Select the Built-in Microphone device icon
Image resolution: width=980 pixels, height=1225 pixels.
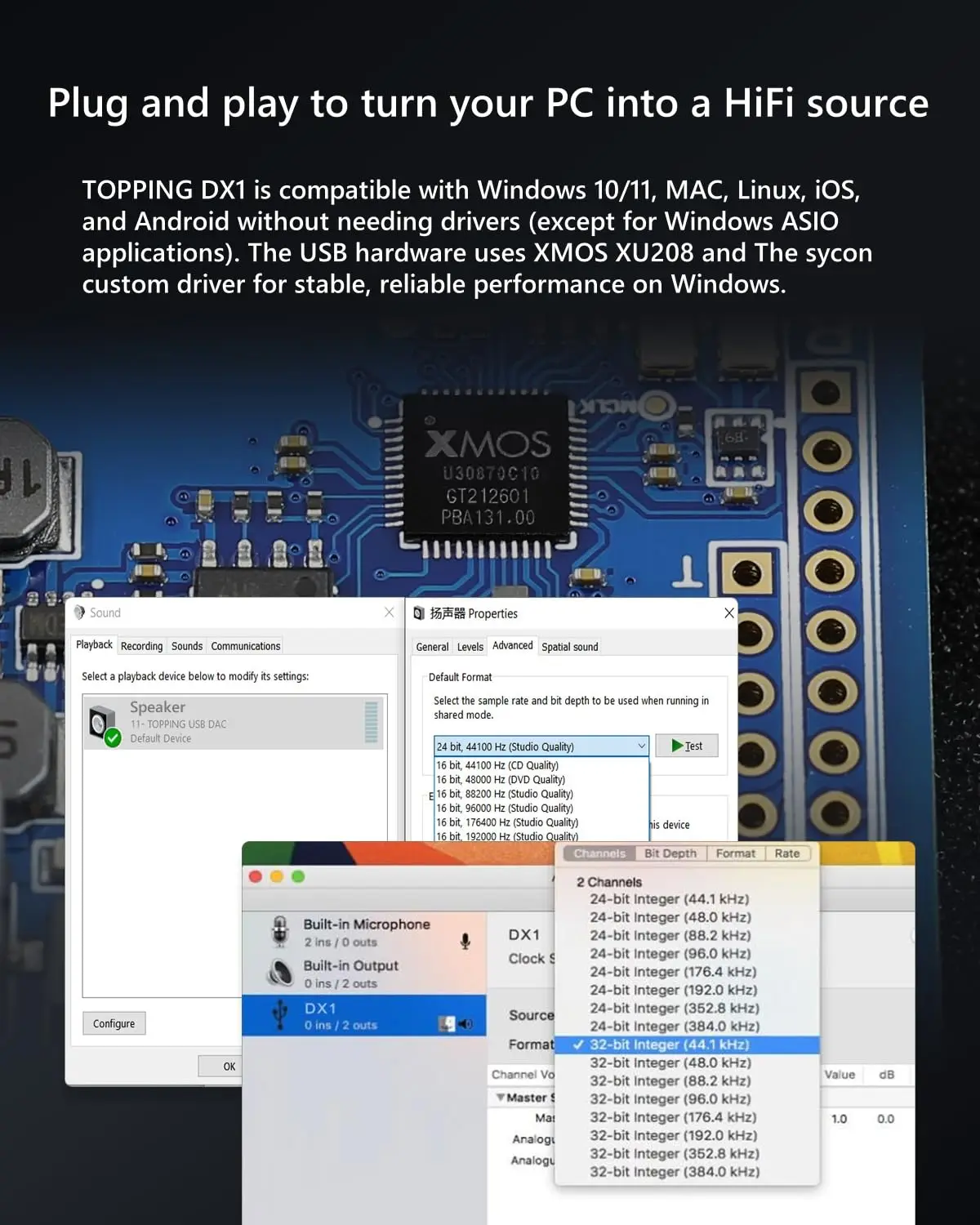[279, 929]
